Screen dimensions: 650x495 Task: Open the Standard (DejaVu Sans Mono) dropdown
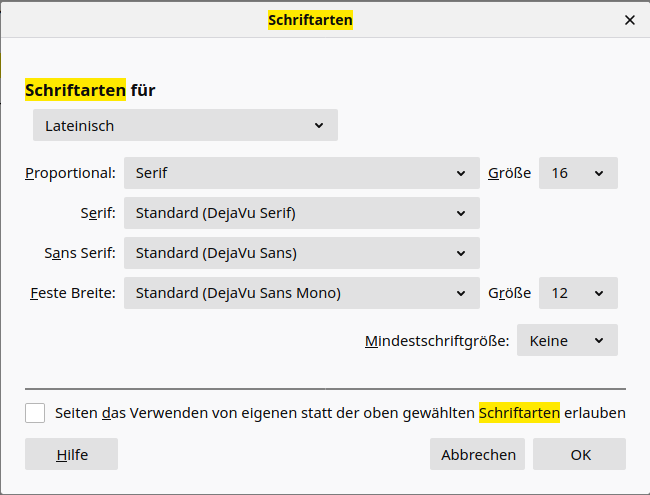pyautogui.click(x=301, y=293)
